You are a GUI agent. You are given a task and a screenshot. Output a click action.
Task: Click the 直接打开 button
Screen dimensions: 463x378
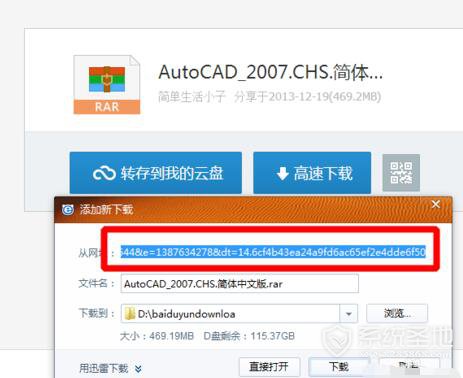270,367
